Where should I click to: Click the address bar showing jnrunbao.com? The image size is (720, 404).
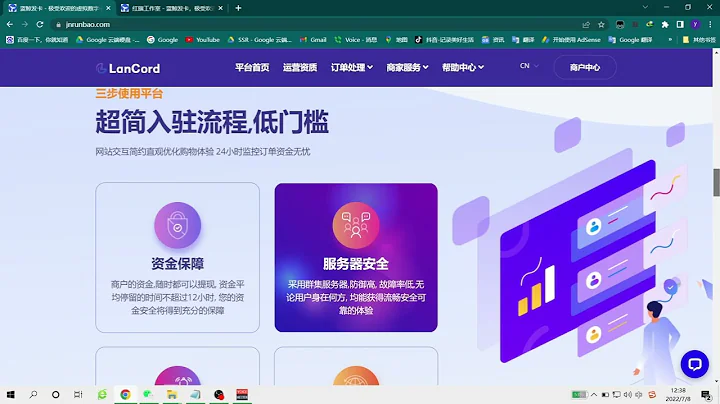(317, 24)
